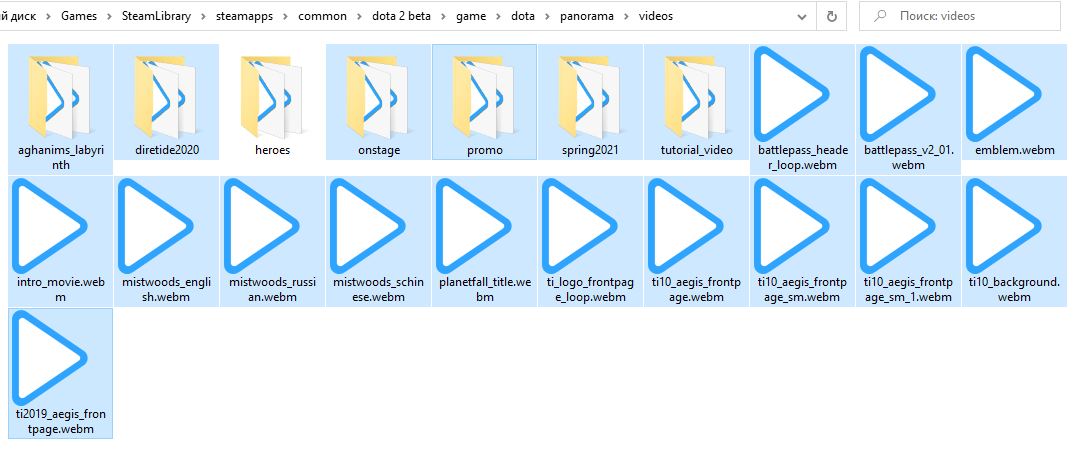Navigate to Games in breadcrumb
1073x460 pixels.
(79, 16)
